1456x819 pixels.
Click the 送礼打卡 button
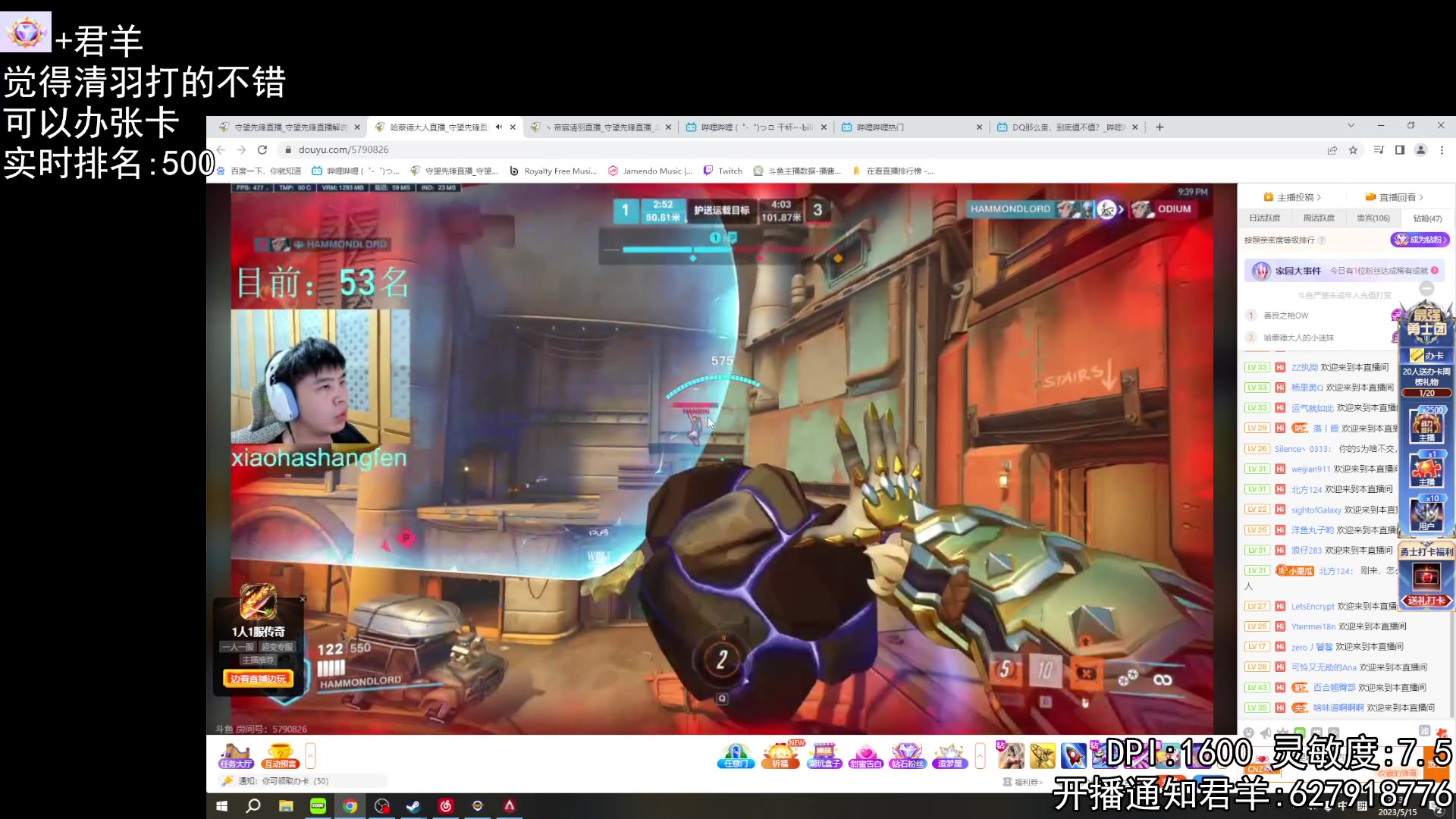pos(1426,601)
